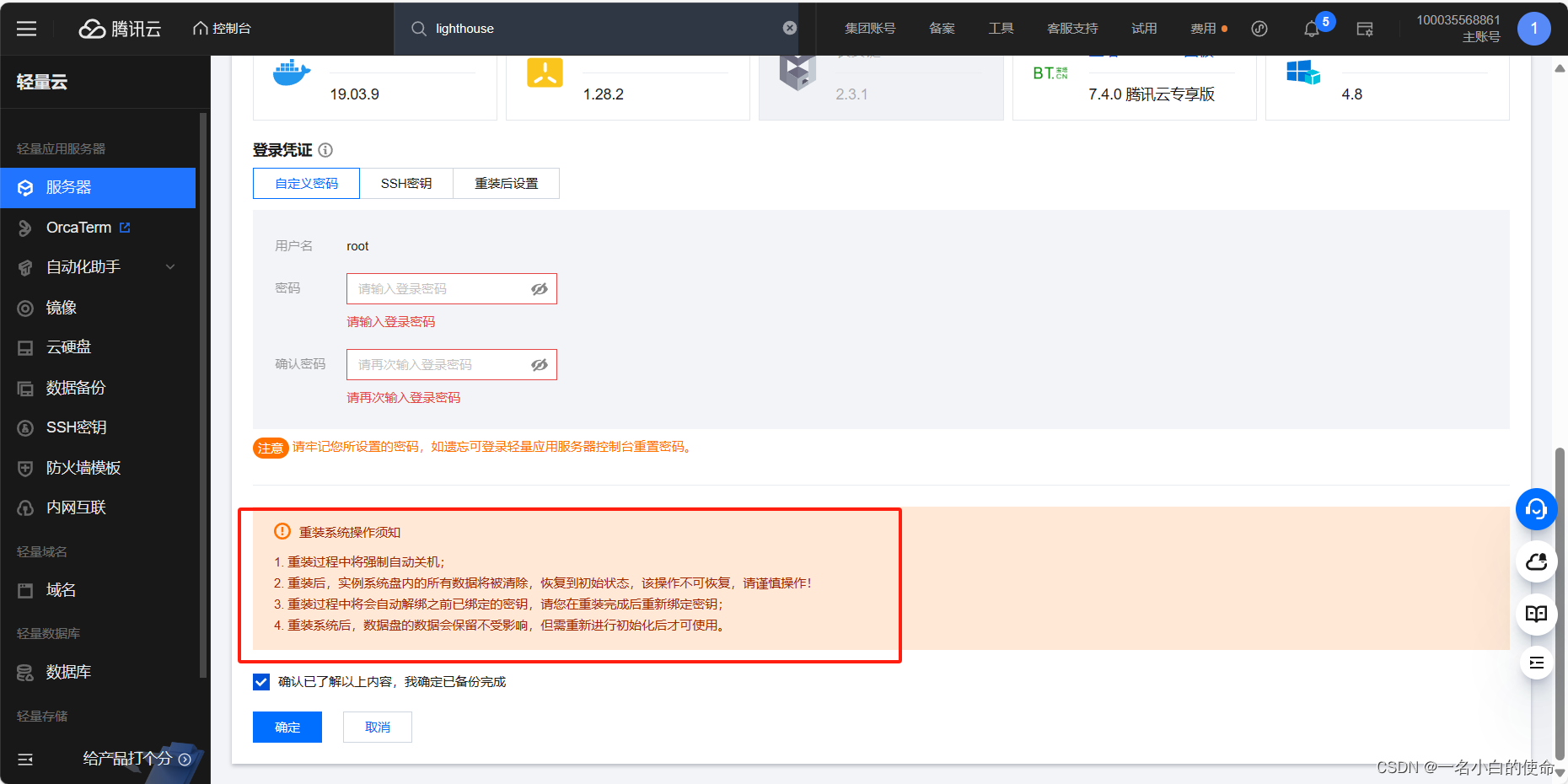The width and height of the screenshot is (1568, 784).
Task: Focus the 确认密码 input field
Action: [x=452, y=365]
